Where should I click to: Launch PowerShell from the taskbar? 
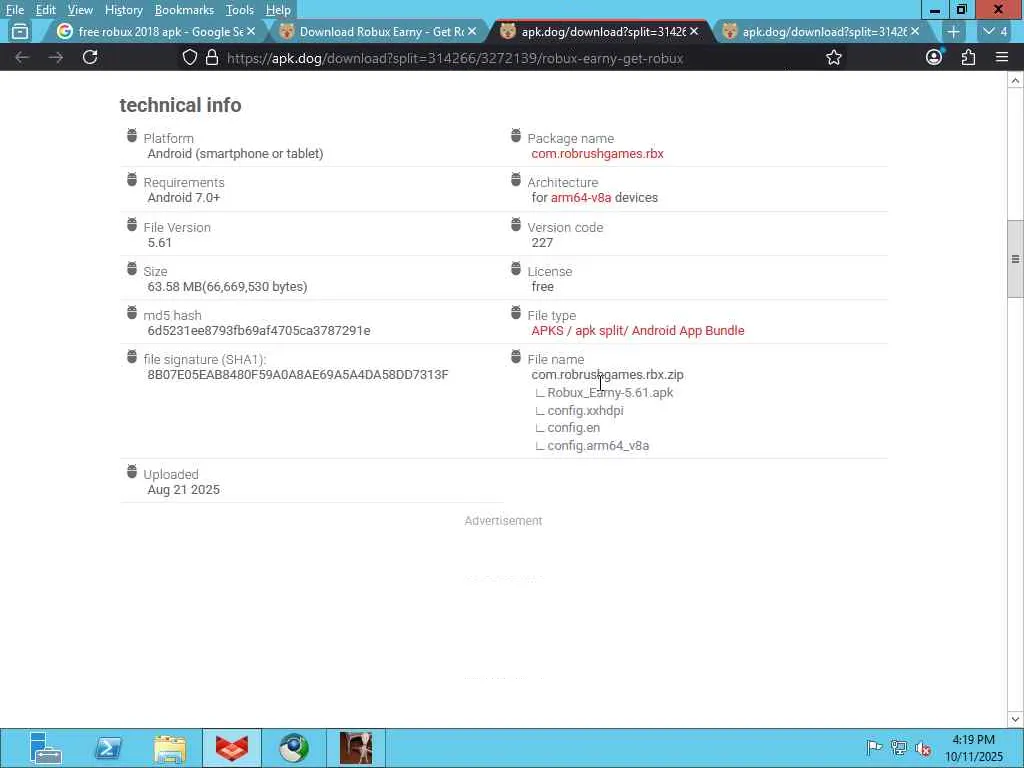click(108, 748)
